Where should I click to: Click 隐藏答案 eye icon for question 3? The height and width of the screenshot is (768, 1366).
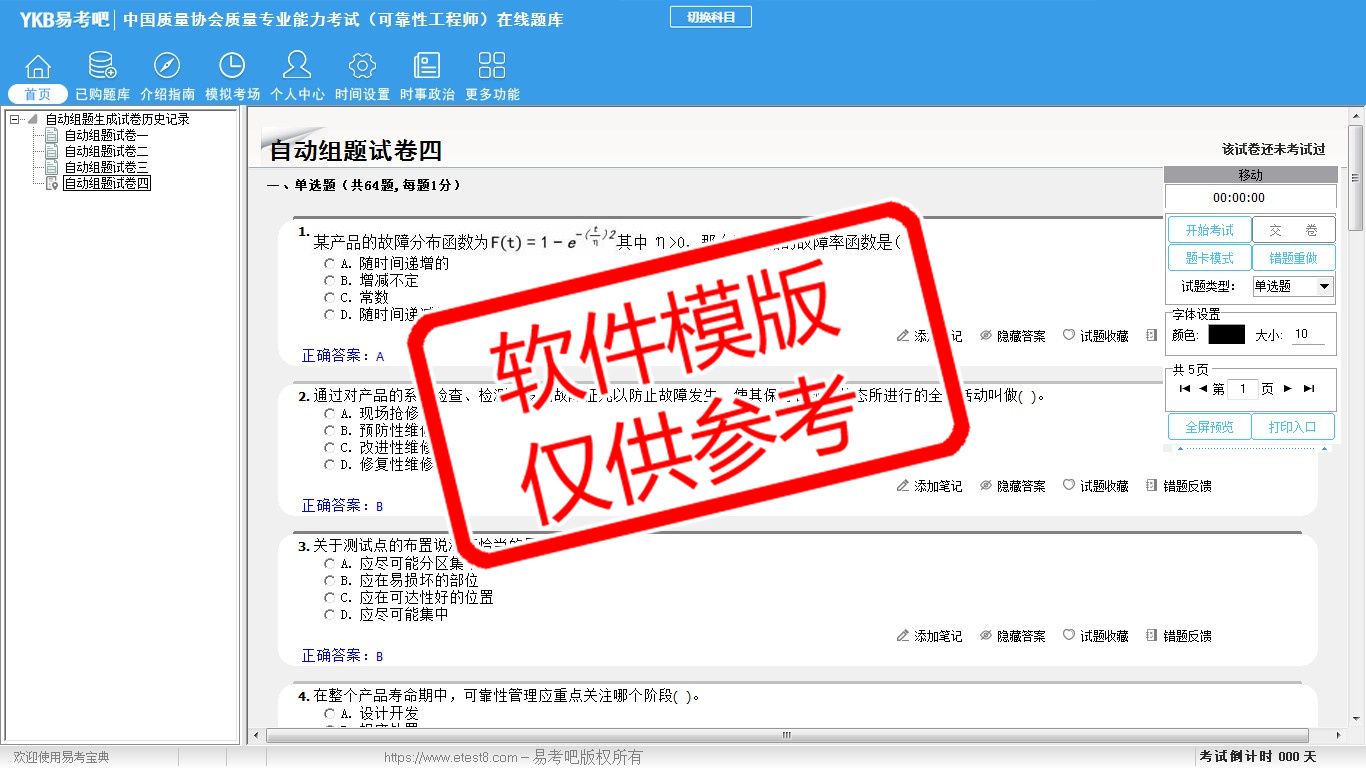986,635
